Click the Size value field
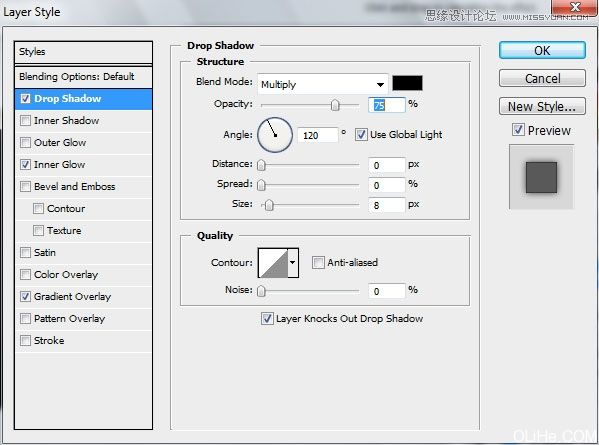 [387, 205]
